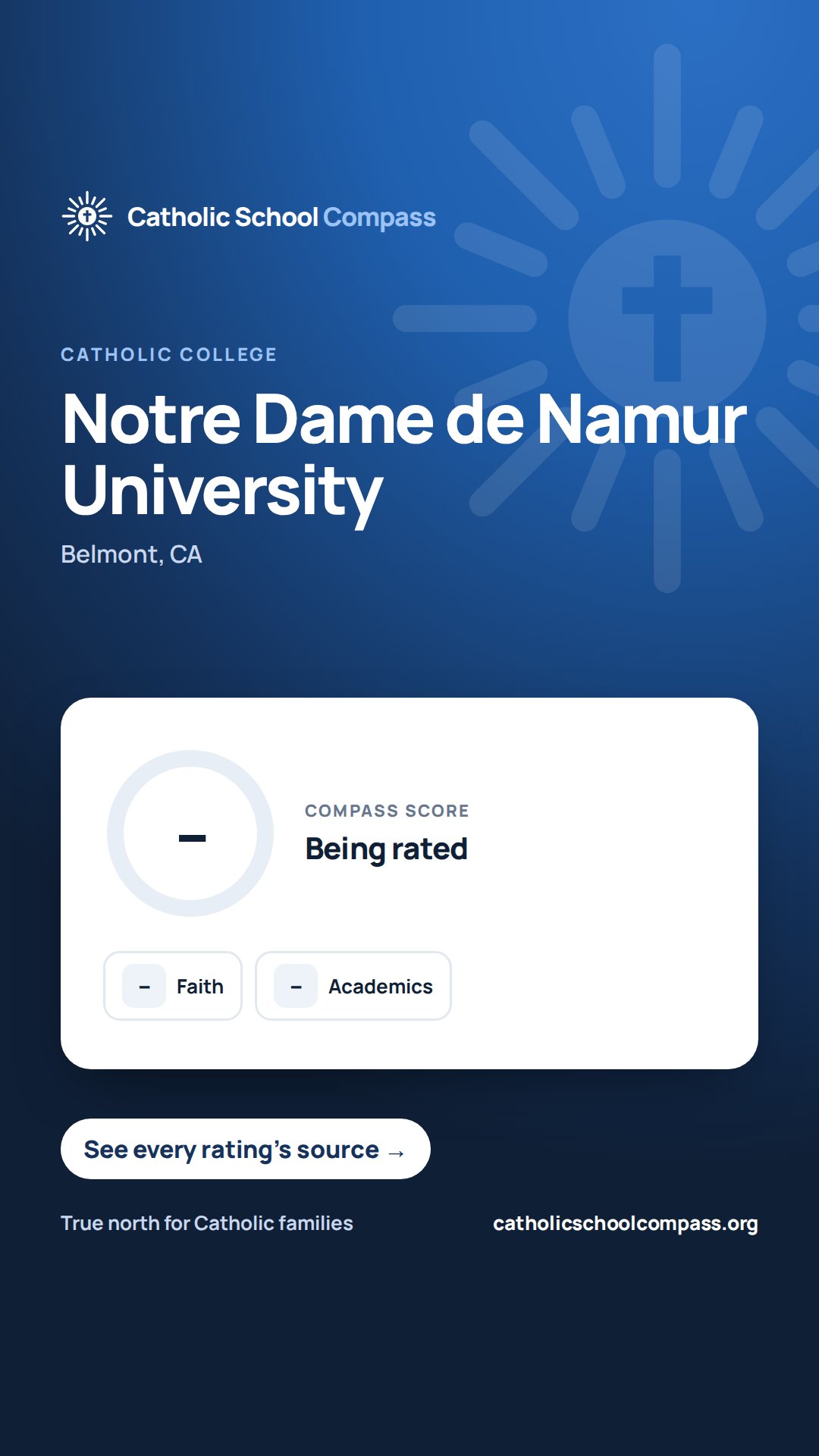Open See every rating's source button
The image size is (819, 1456).
pyautogui.click(x=246, y=1149)
